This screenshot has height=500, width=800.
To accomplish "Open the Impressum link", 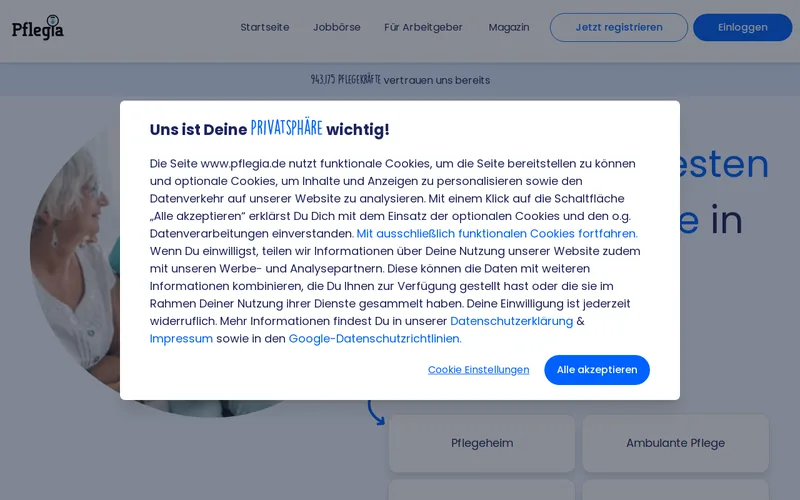I will 181,339.
